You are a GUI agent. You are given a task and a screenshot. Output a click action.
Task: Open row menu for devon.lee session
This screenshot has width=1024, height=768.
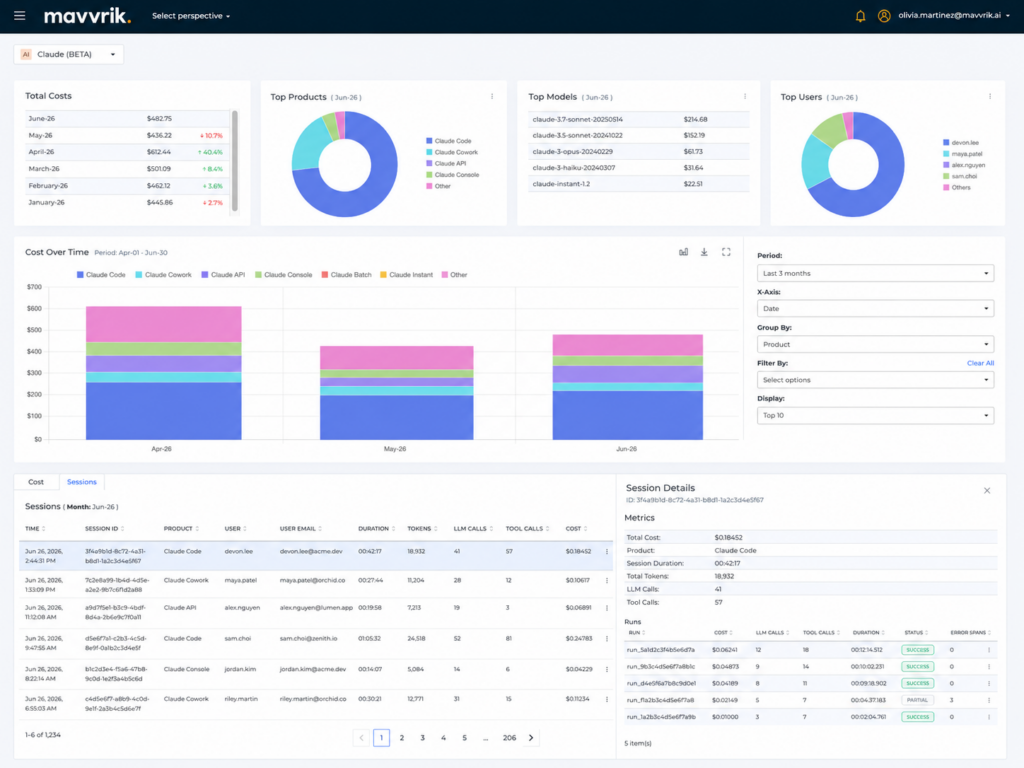(x=607, y=552)
